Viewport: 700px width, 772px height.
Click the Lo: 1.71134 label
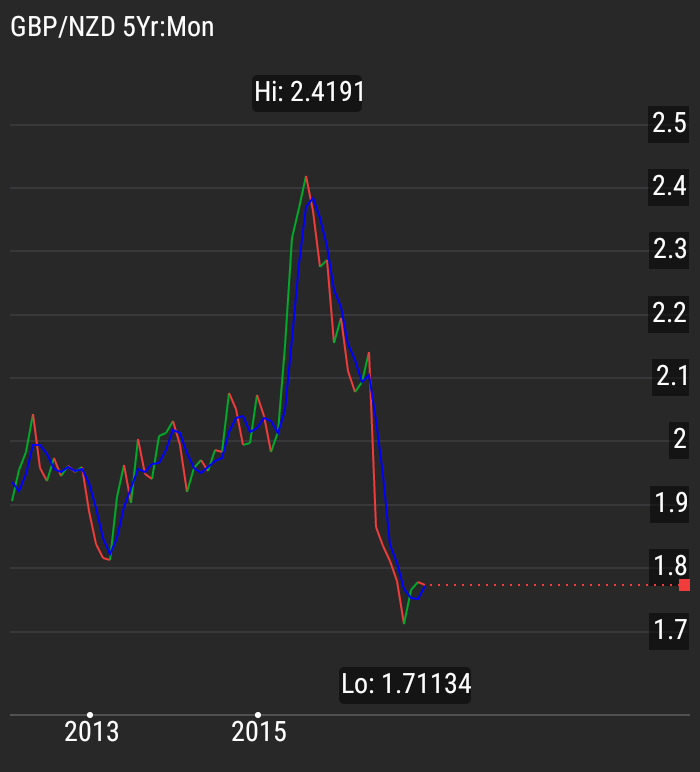405,685
